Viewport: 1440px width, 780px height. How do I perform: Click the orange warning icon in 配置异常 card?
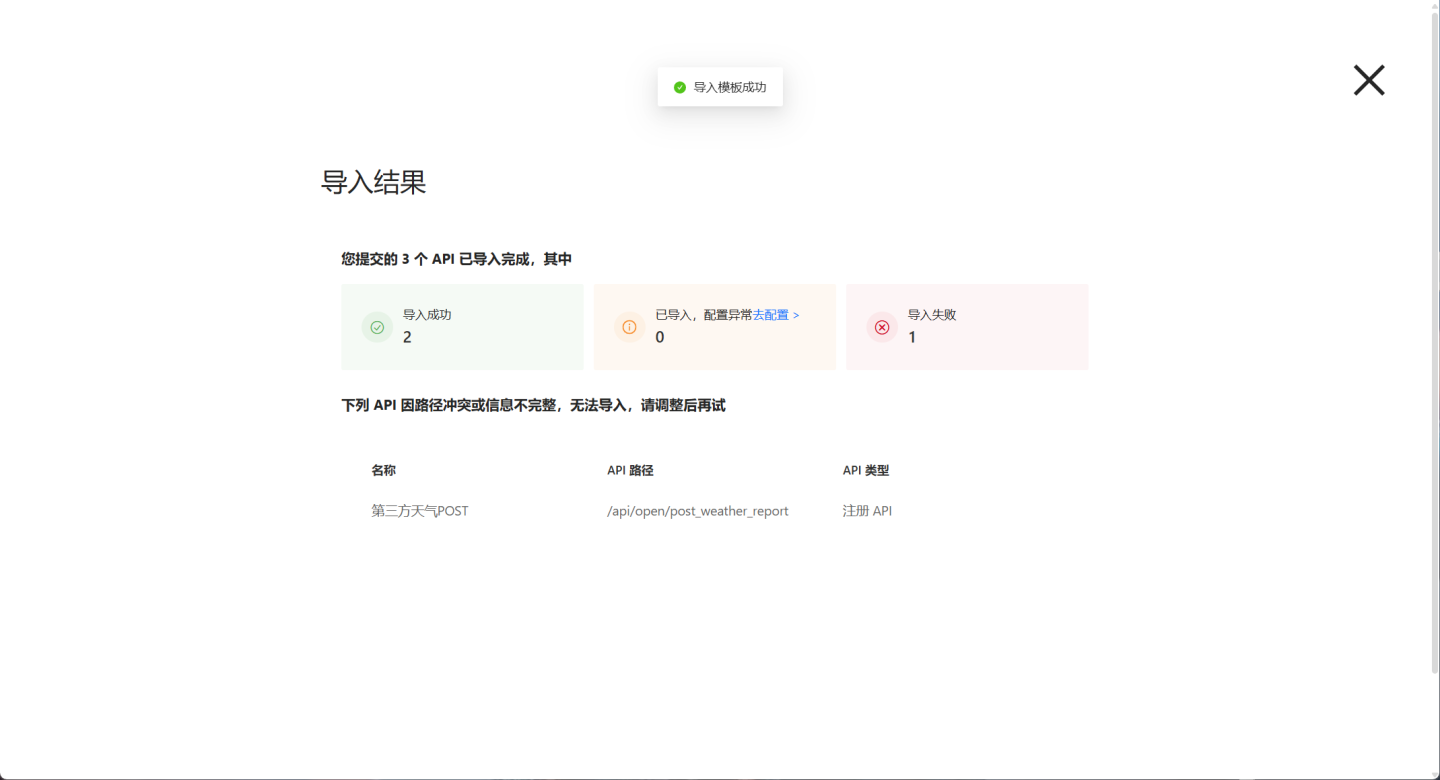pyautogui.click(x=629, y=327)
